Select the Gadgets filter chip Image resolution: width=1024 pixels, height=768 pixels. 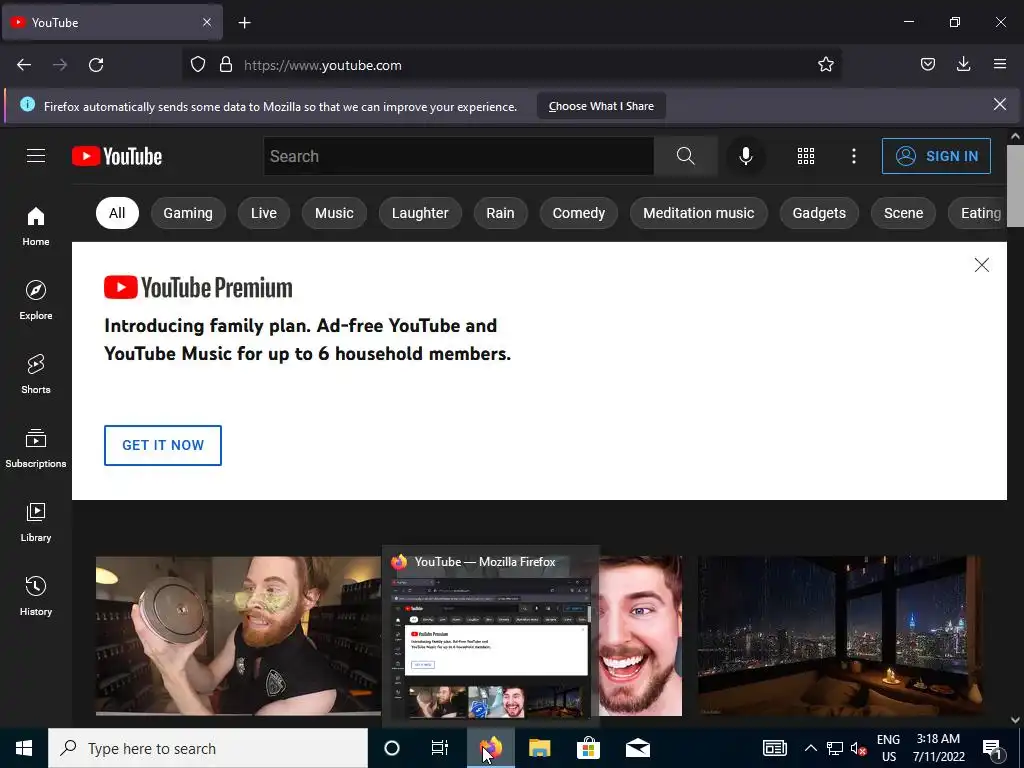click(819, 213)
